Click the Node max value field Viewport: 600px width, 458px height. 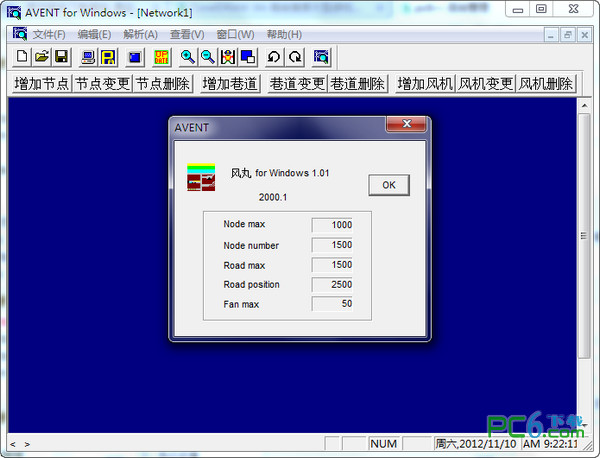(x=332, y=225)
